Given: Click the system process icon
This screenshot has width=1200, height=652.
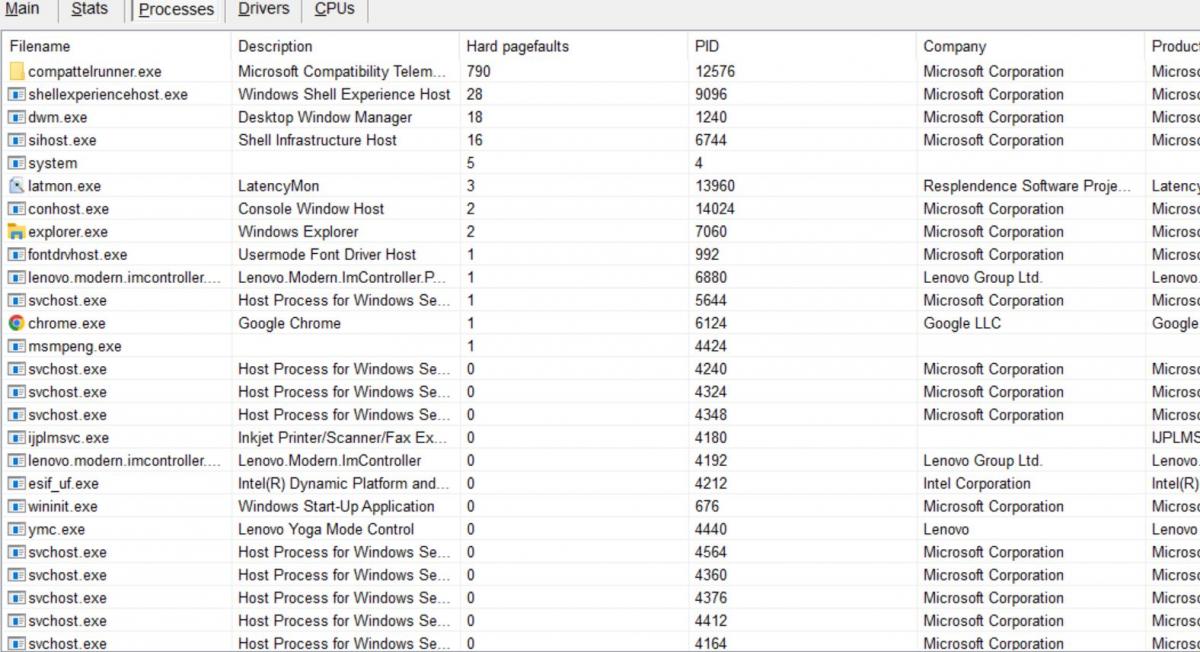Looking at the screenshot, I should point(17,164).
